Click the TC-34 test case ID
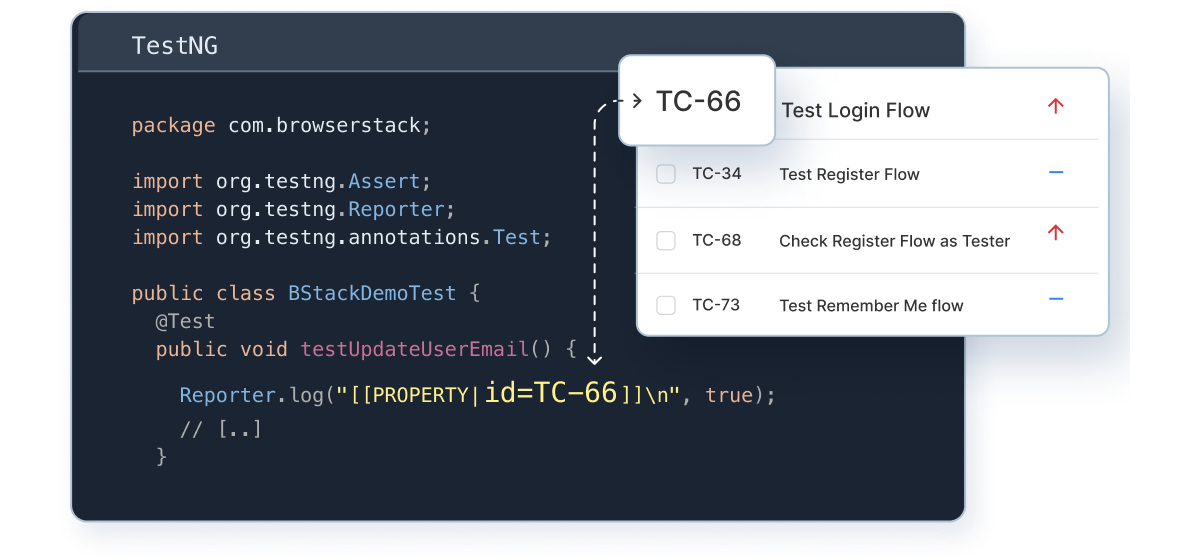This screenshot has height=560, width=1180. (x=716, y=174)
